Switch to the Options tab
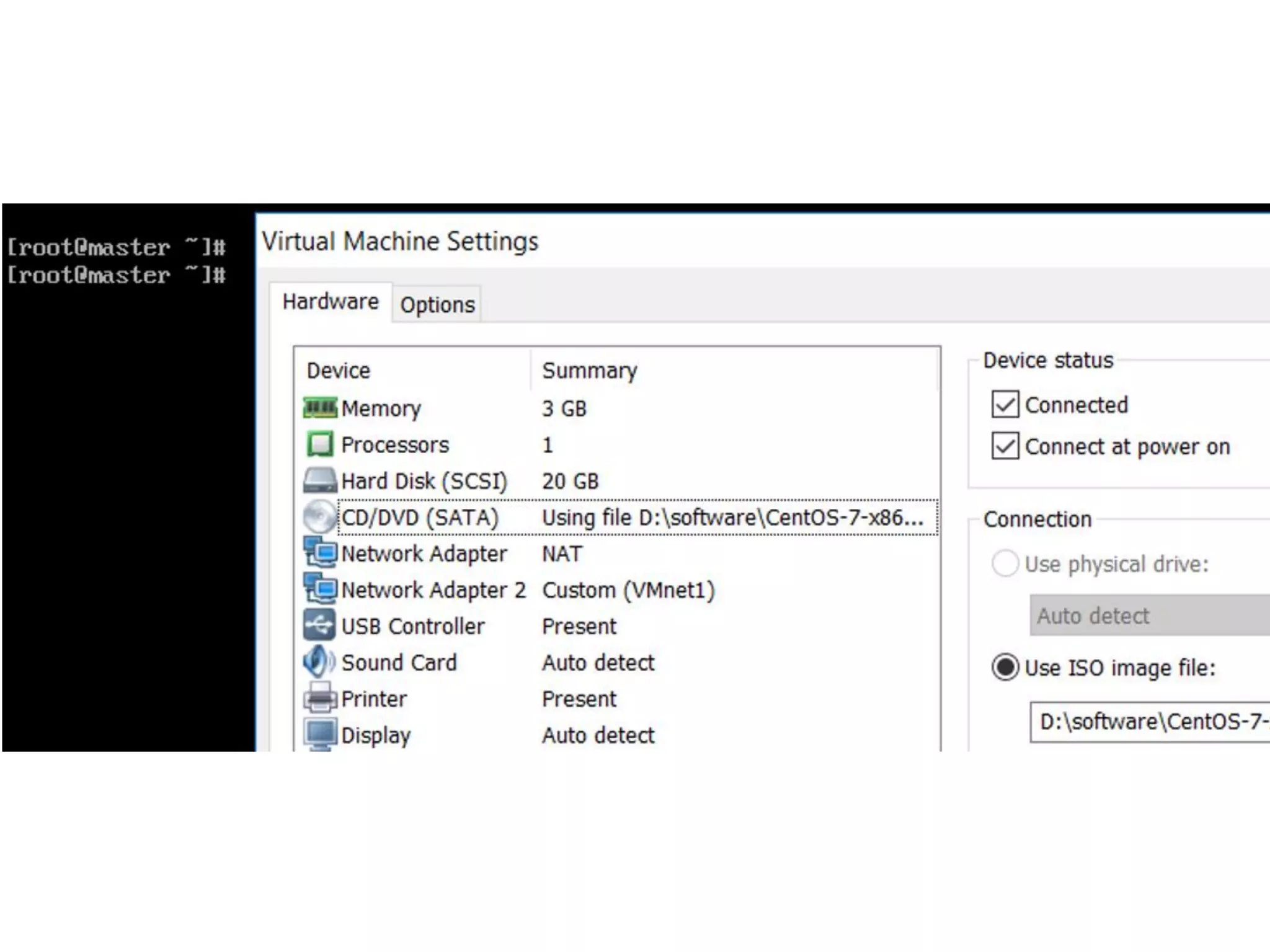The height and width of the screenshot is (952, 1270). 437,305
